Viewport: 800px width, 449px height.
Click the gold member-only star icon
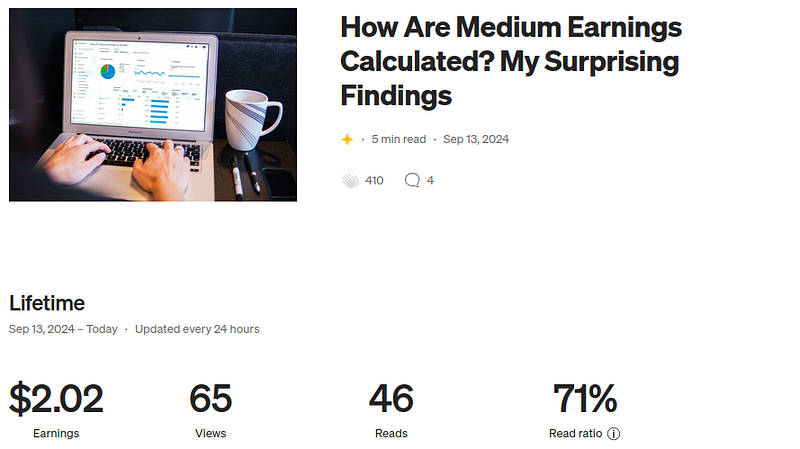point(347,139)
